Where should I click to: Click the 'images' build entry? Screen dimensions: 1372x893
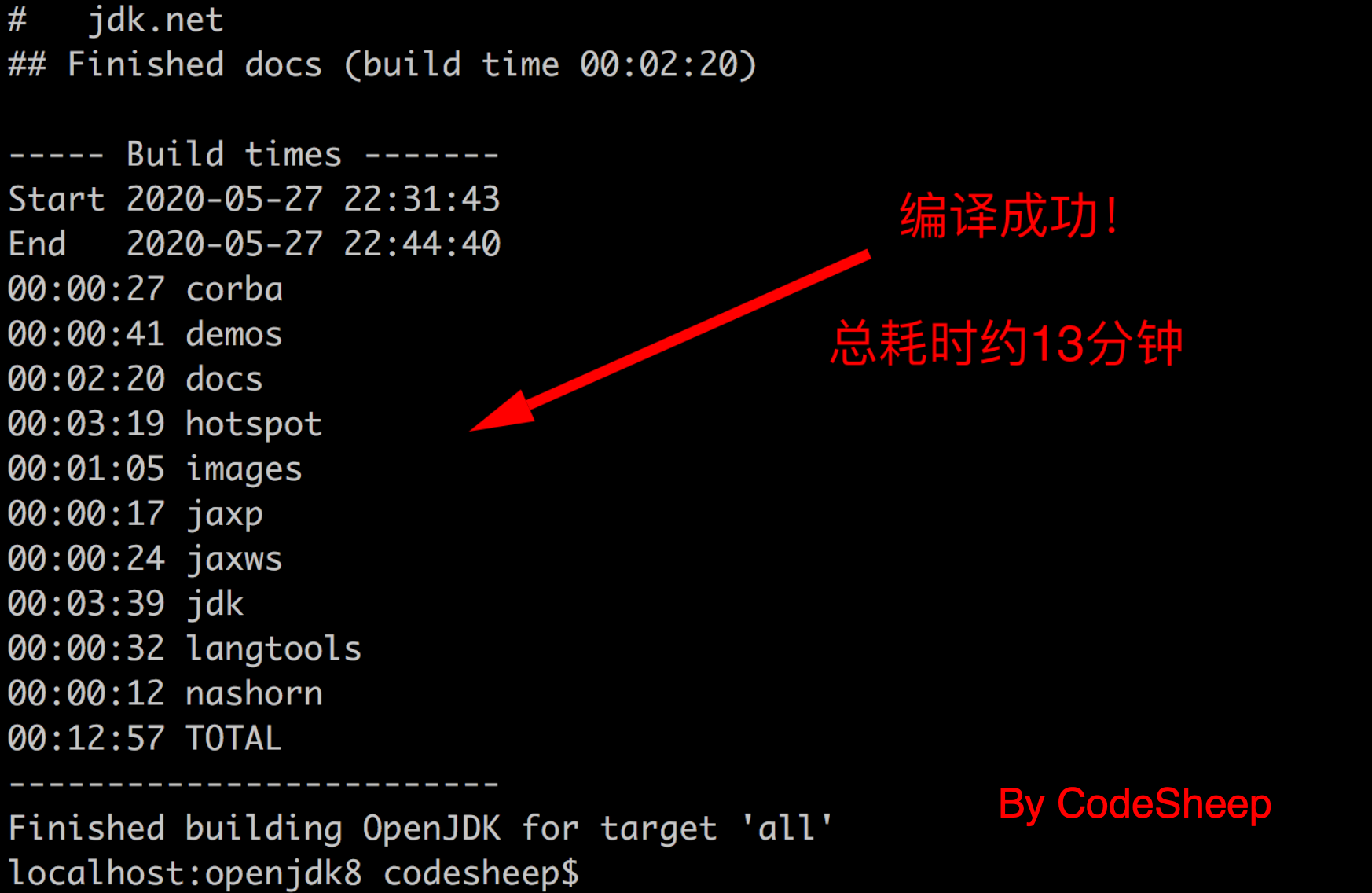(155, 469)
